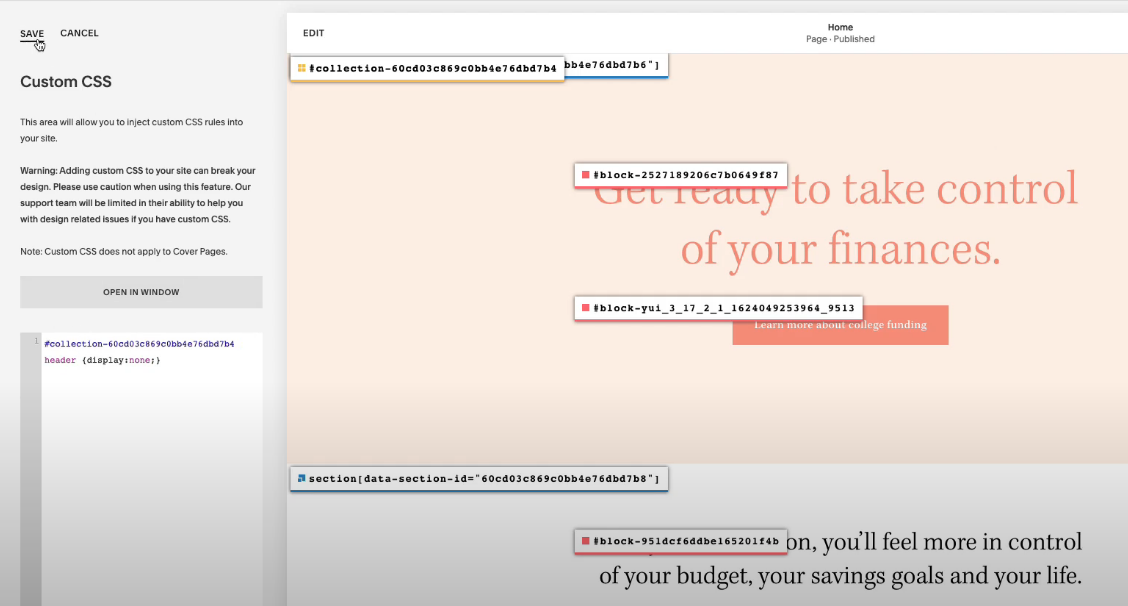Image resolution: width=1128 pixels, height=606 pixels.
Task: Click line number 1 in the editor gutter
Action: coord(36,343)
